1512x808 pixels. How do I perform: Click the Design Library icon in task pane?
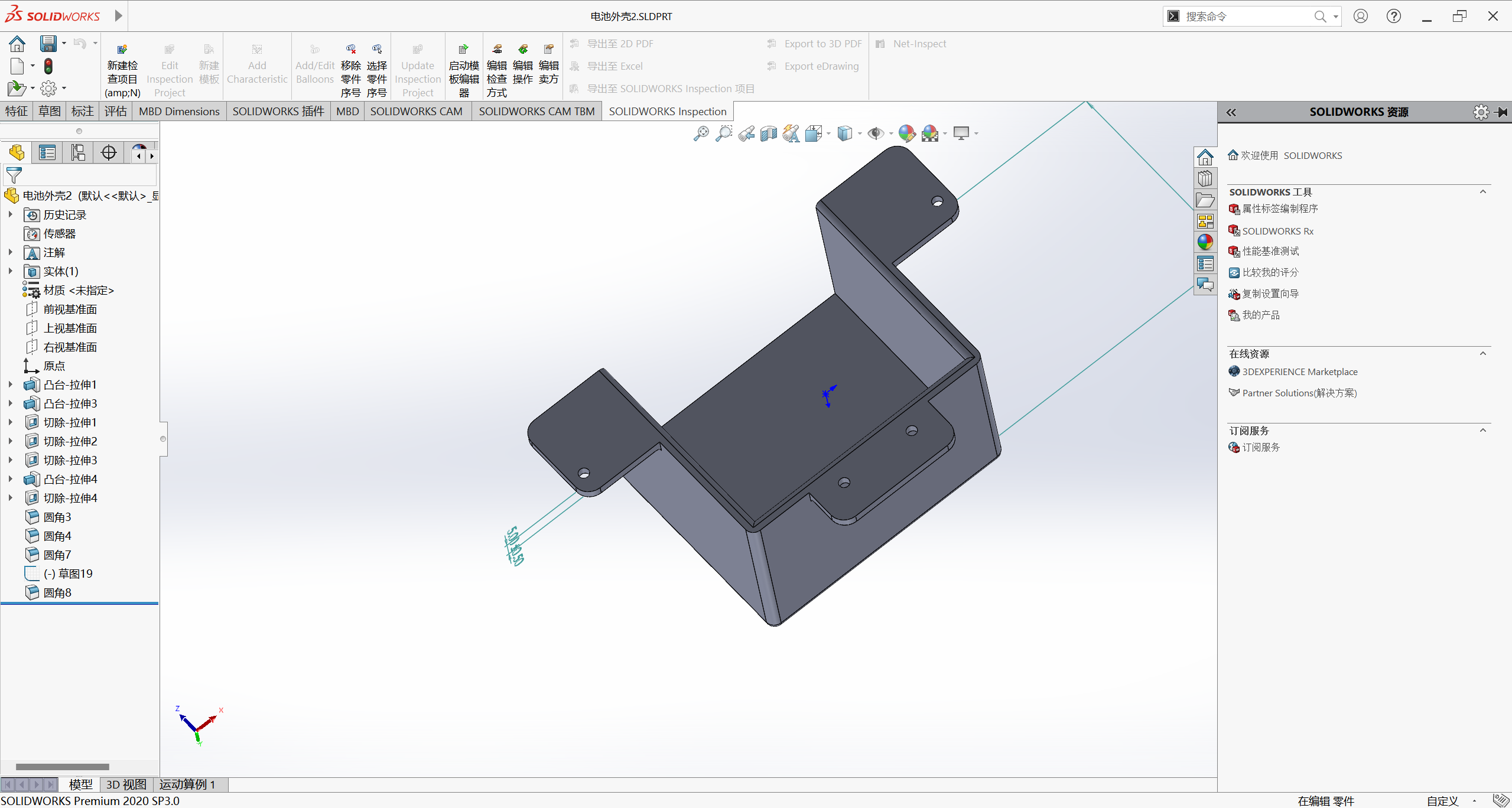pos(1205,178)
